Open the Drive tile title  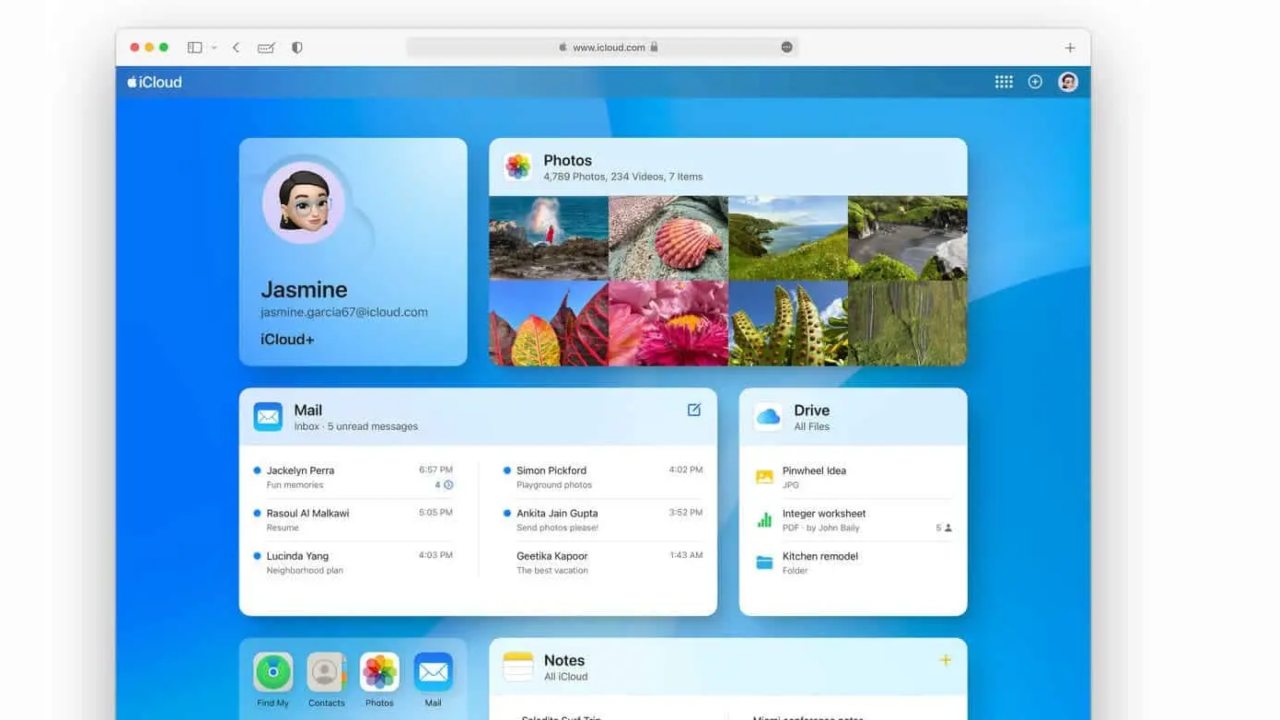tap(812, 410)
